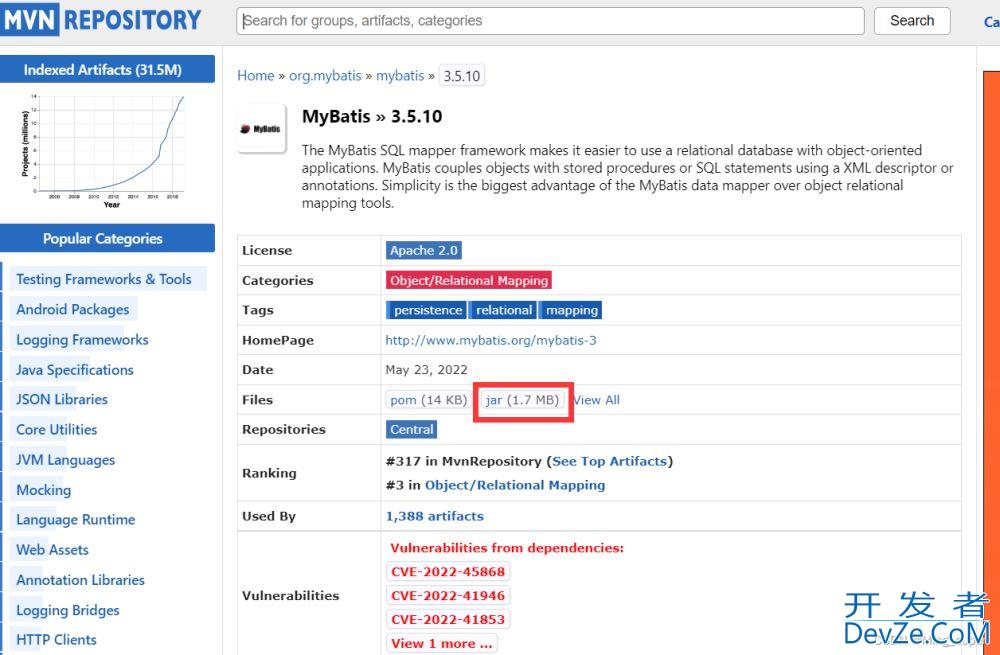
Task: Click the May 23, 2022 date value
Action: click(x=426, y=370)
